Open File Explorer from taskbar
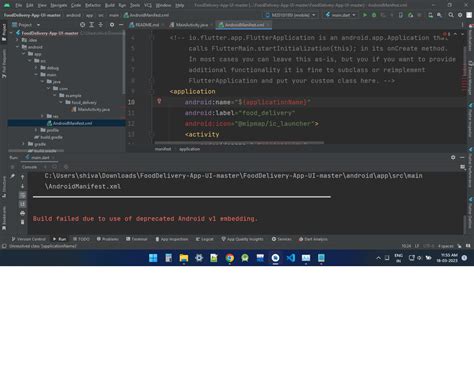Viewport: 474px width, 384px height. pos(184,258)
